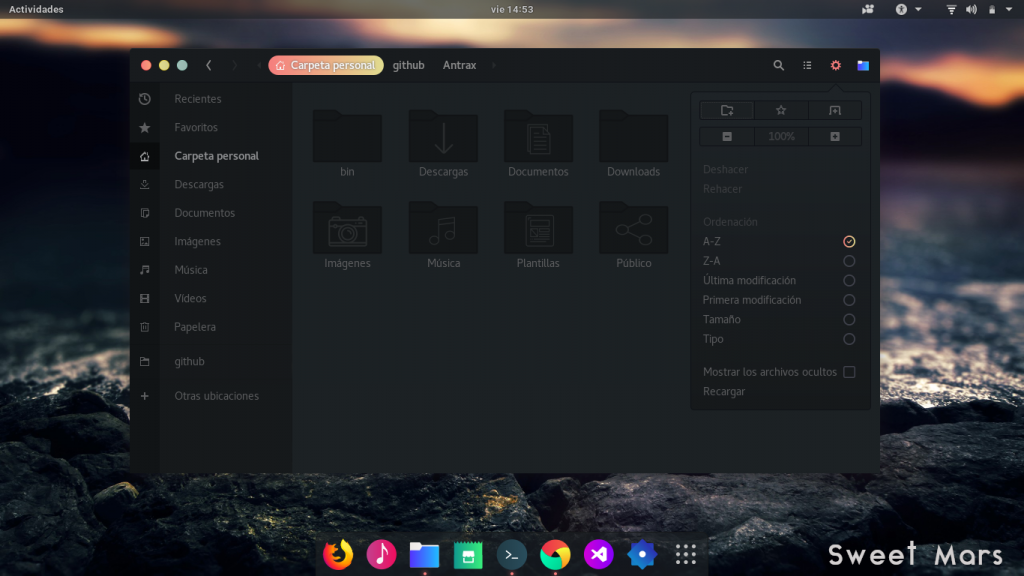Switch to list view in Files

coord(807,65)
